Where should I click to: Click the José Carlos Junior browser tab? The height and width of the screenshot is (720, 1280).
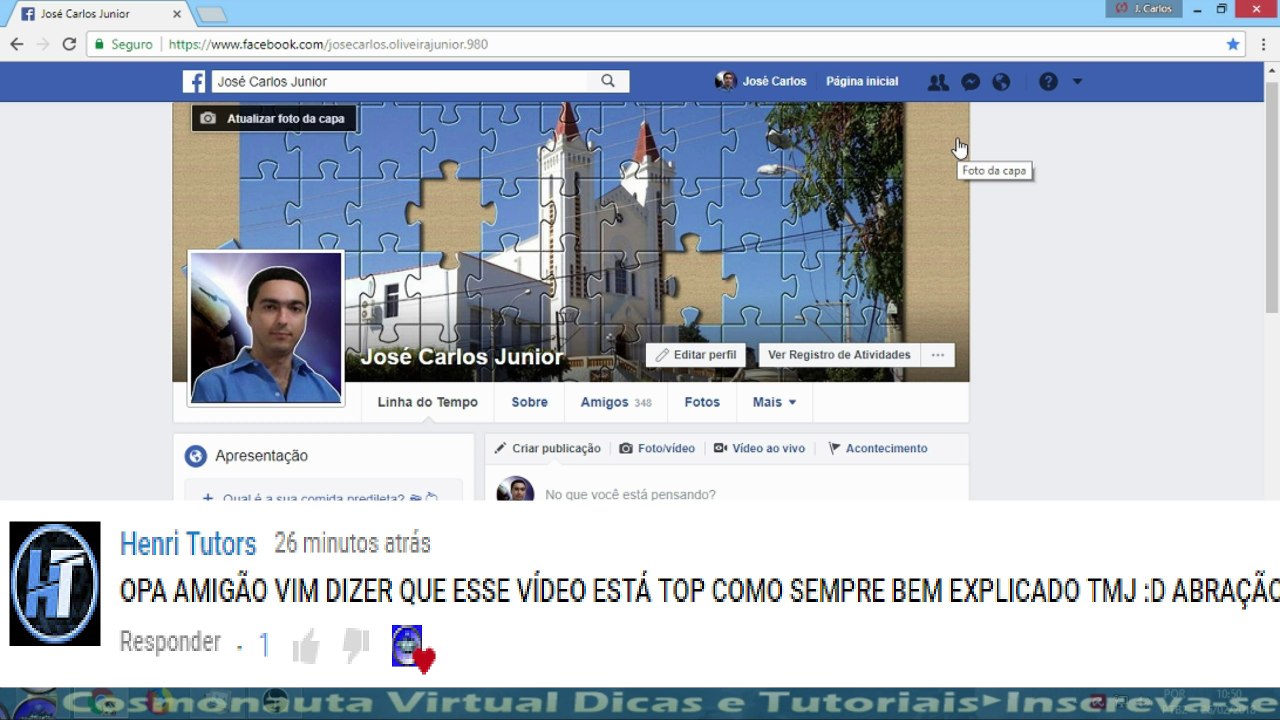pos(98,14)
